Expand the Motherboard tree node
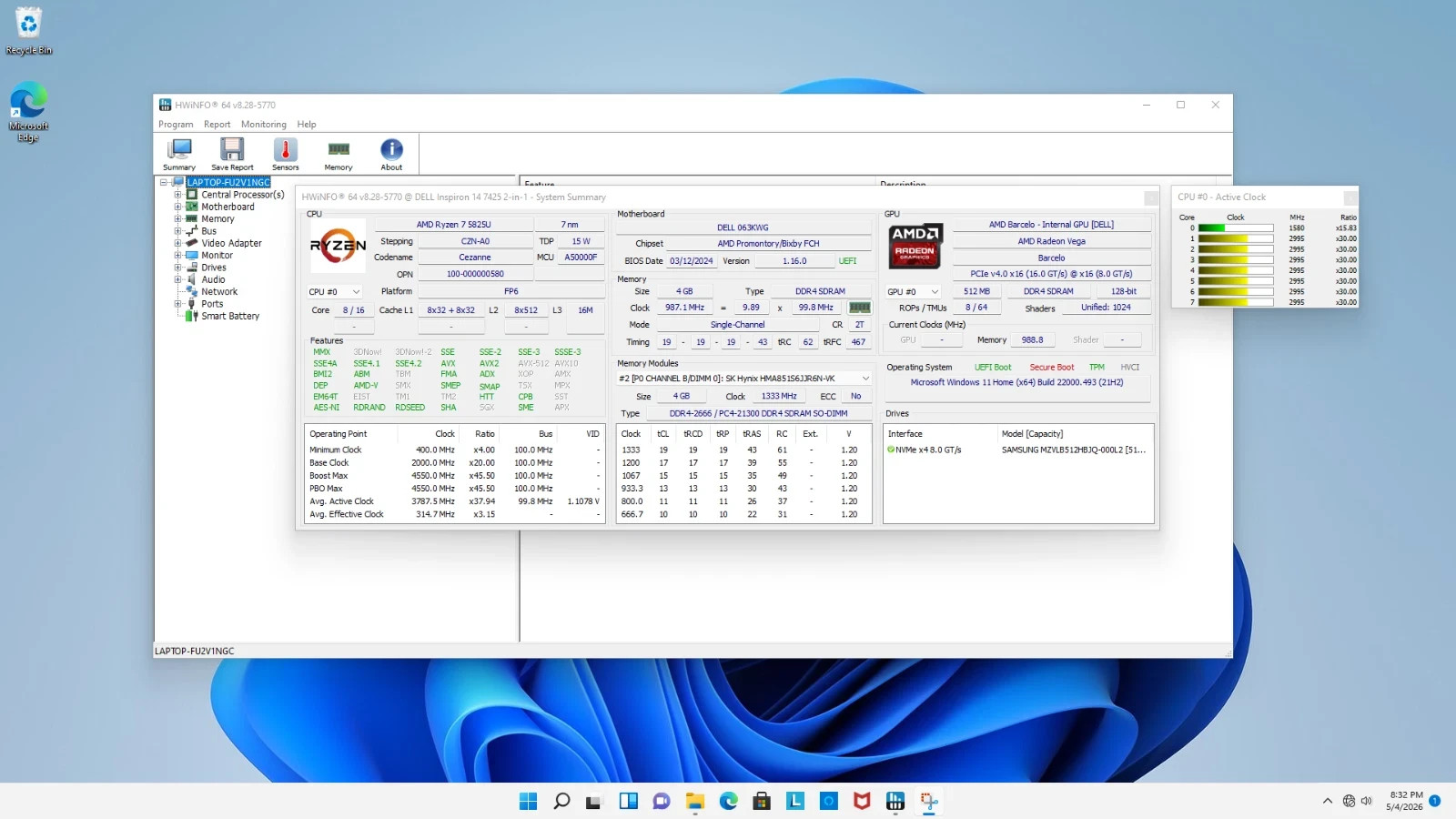 pos(177,207)
